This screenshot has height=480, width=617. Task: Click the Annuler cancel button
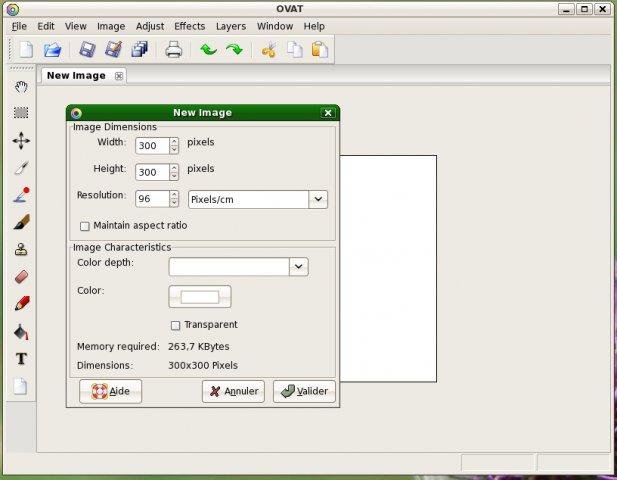(x=233, y=391)
